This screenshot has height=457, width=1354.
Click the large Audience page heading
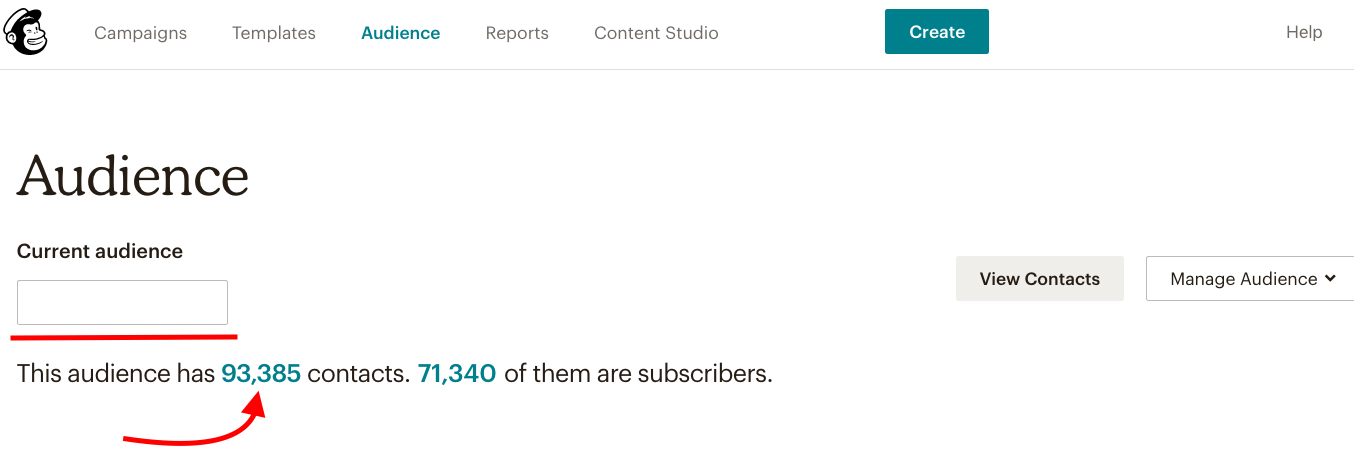click(x=133, y=176)
